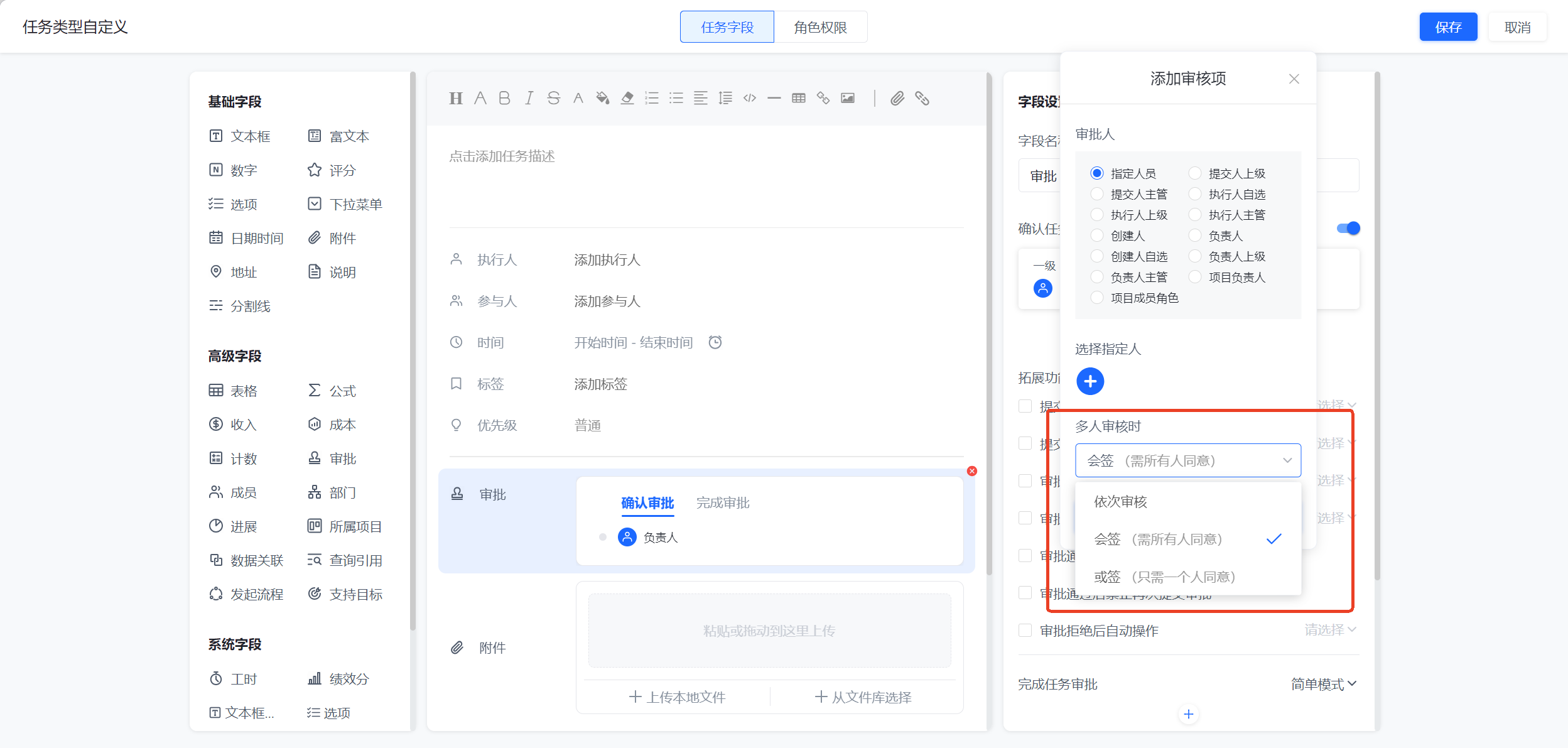Screen dimensions: 1568x748
Task: Insert unordered bullet list icon
Action: pyautogui.click(x=676, y=99)
